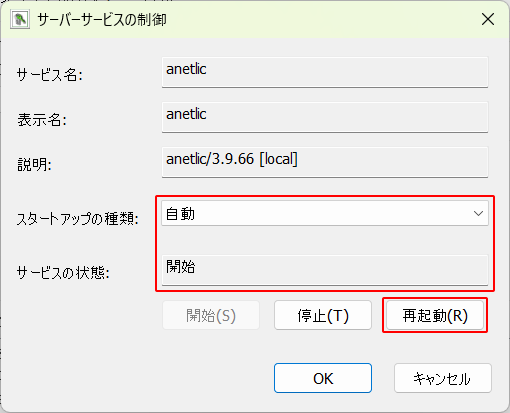Click the サービス名: label
This screenshot has width=510, height=413.
coord(50,75)
